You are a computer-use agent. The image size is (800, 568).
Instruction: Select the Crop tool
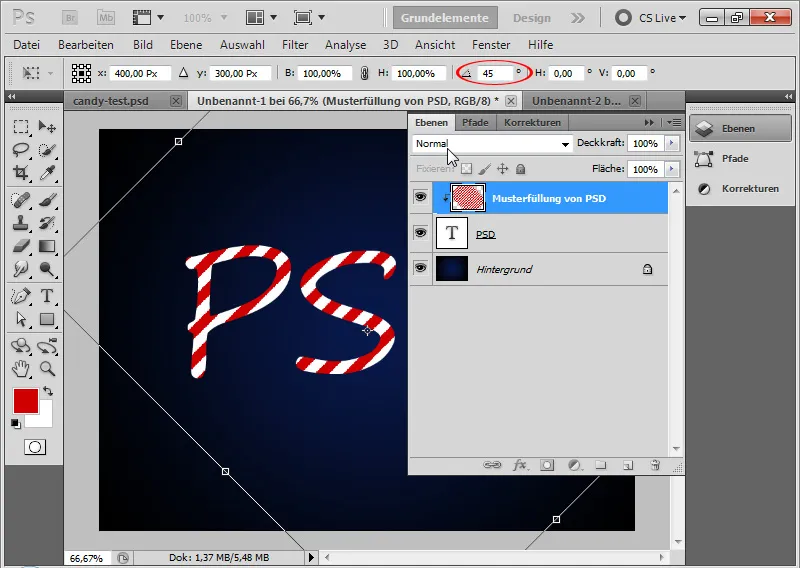click(21, 173)
